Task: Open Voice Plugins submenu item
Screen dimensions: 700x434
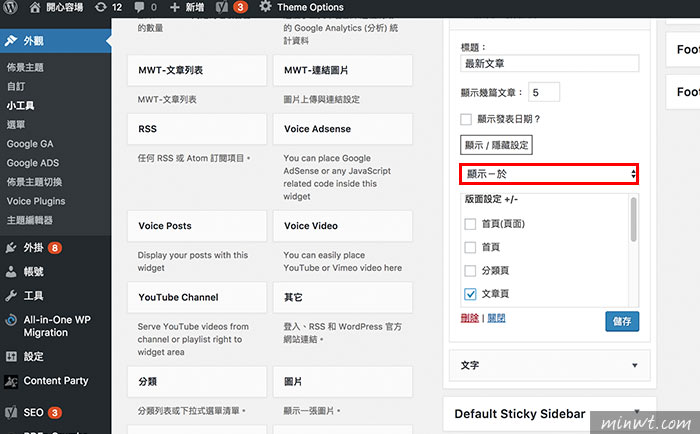Action: (x=36, y=201)
